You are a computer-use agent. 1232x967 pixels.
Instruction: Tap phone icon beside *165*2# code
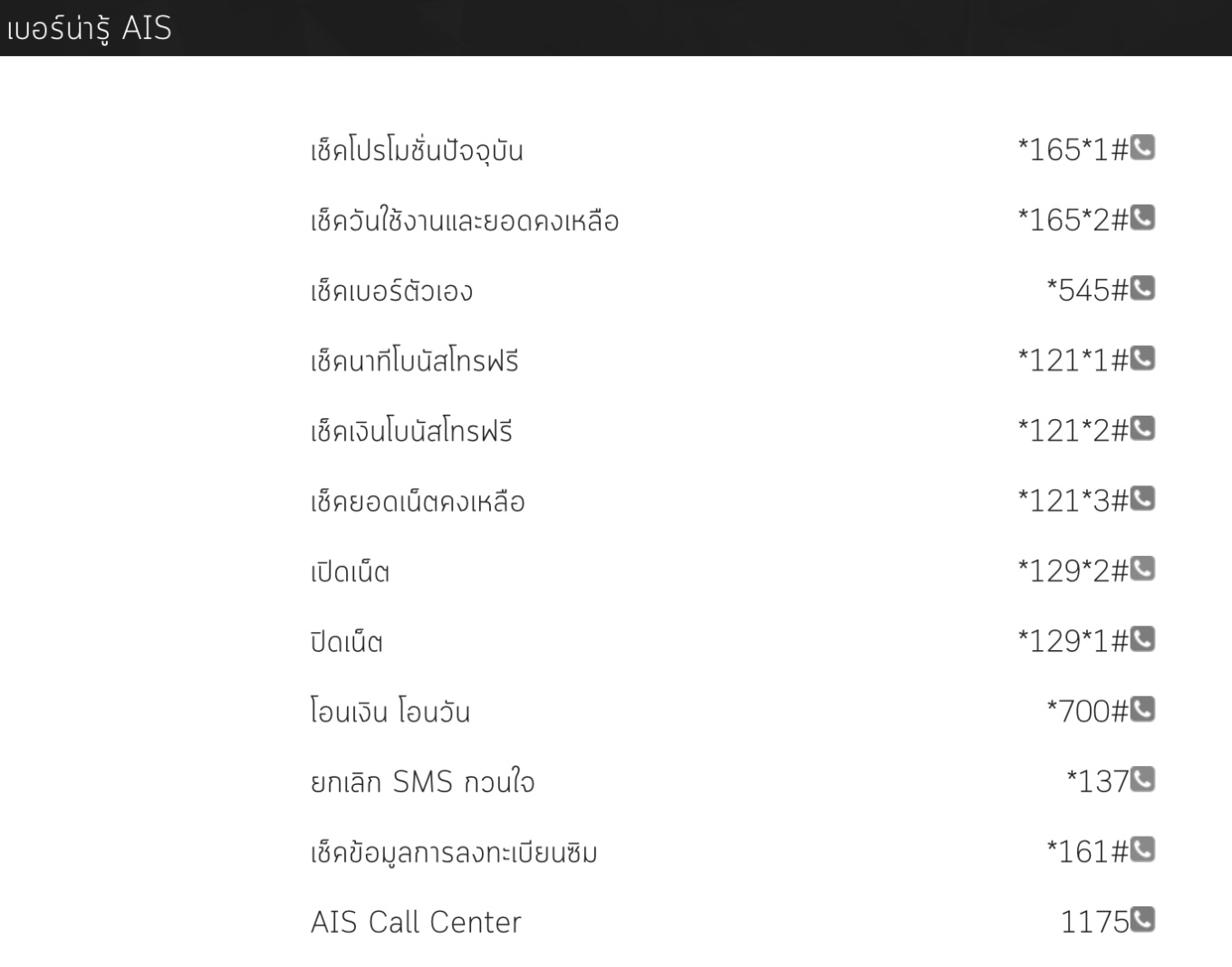1143,217
